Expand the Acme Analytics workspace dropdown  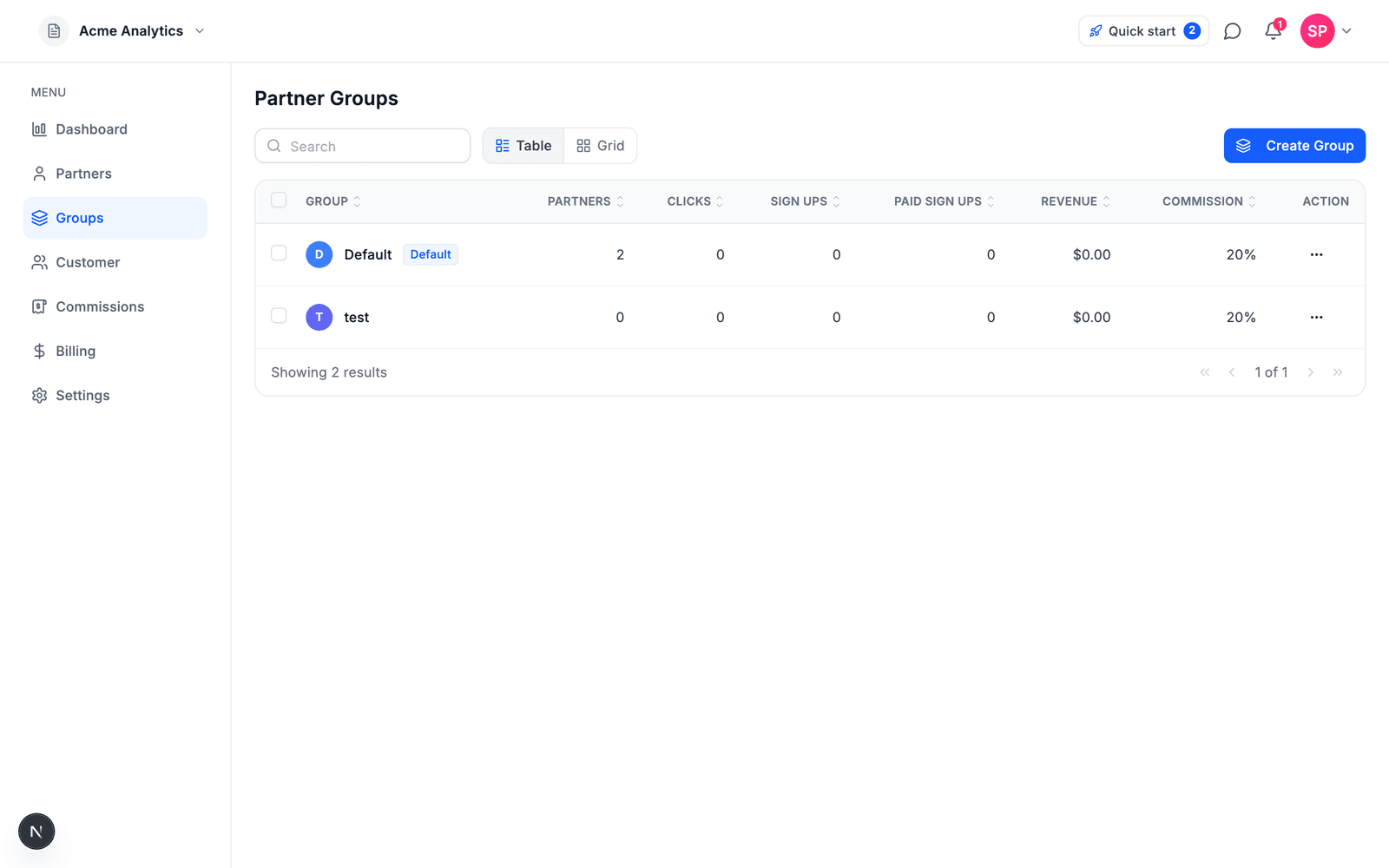tap(200, 31)
